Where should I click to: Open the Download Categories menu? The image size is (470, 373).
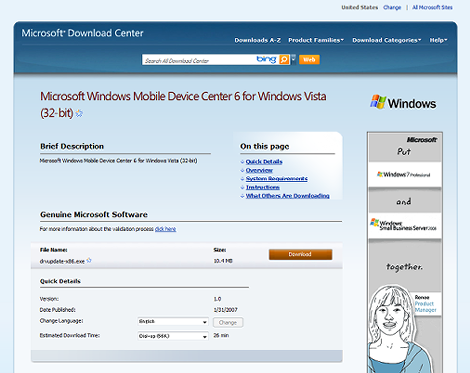click(387, 40)
